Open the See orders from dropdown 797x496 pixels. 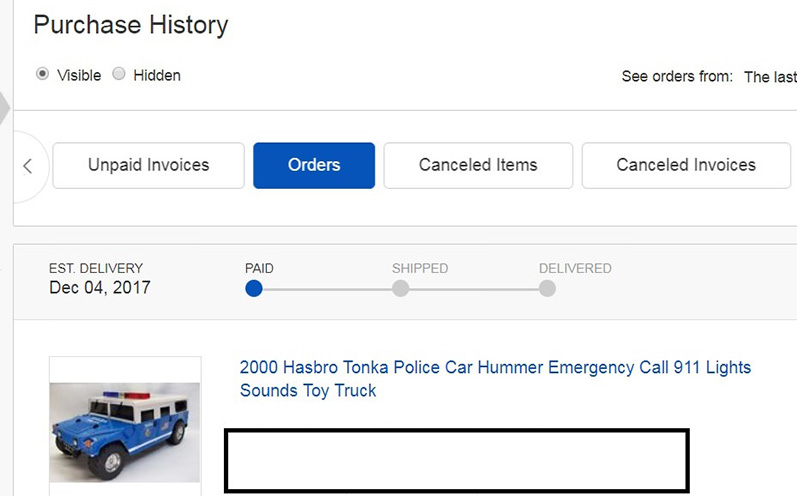tap(770, 77)
